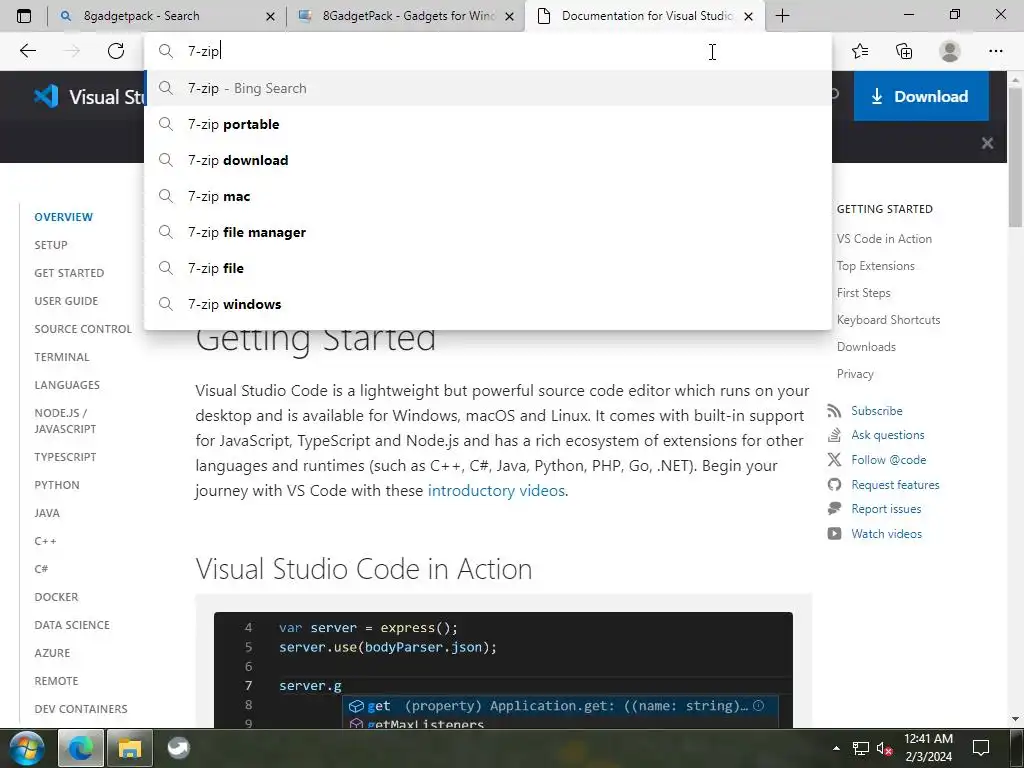Close the 8gadgetpack - Search tab

(270, 16)
